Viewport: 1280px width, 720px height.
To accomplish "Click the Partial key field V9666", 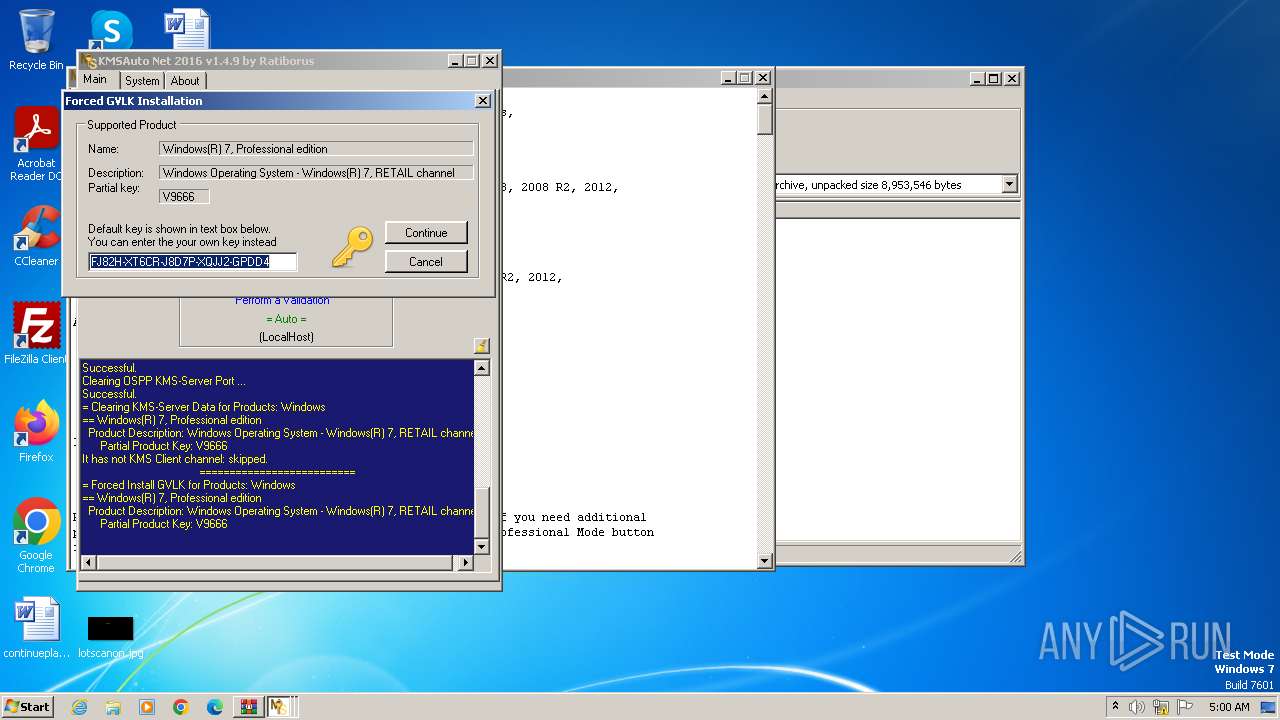I will [184, 197].
